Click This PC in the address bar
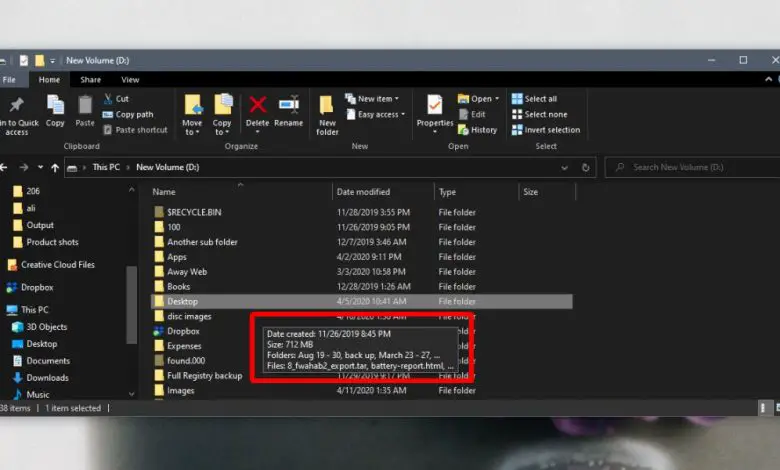Screen dimensions: 780x470 click(x=106, y=167)
